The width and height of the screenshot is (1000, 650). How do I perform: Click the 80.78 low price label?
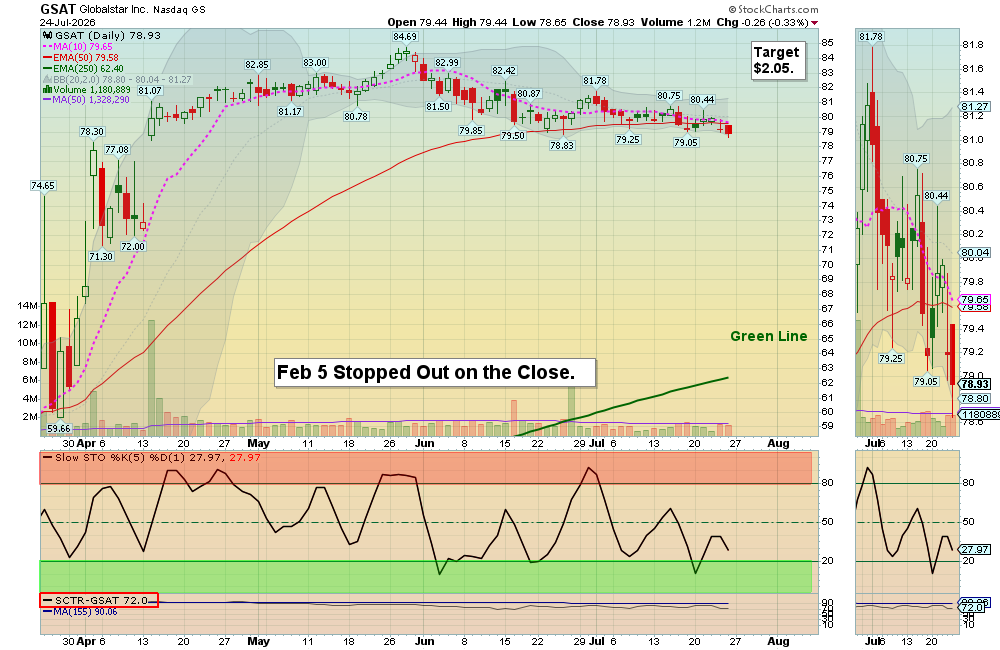(356, 116)
